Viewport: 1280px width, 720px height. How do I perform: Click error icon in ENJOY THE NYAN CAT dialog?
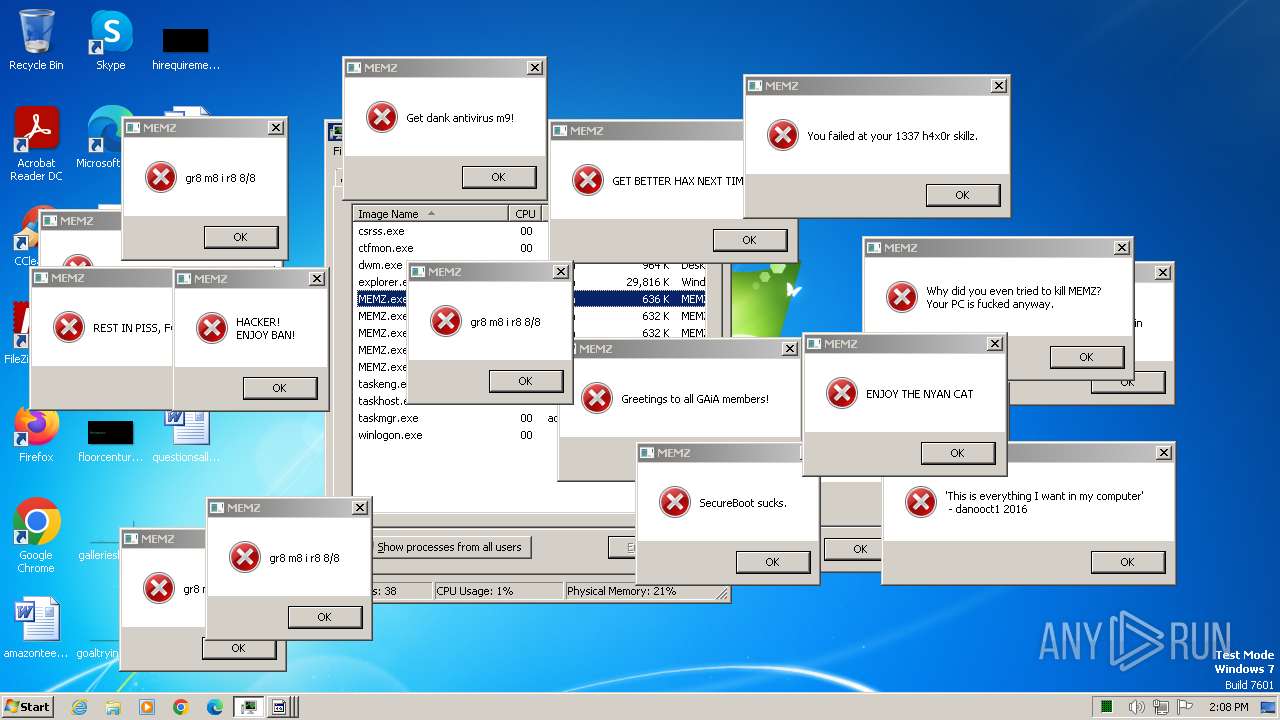click(x=842, y=393)
